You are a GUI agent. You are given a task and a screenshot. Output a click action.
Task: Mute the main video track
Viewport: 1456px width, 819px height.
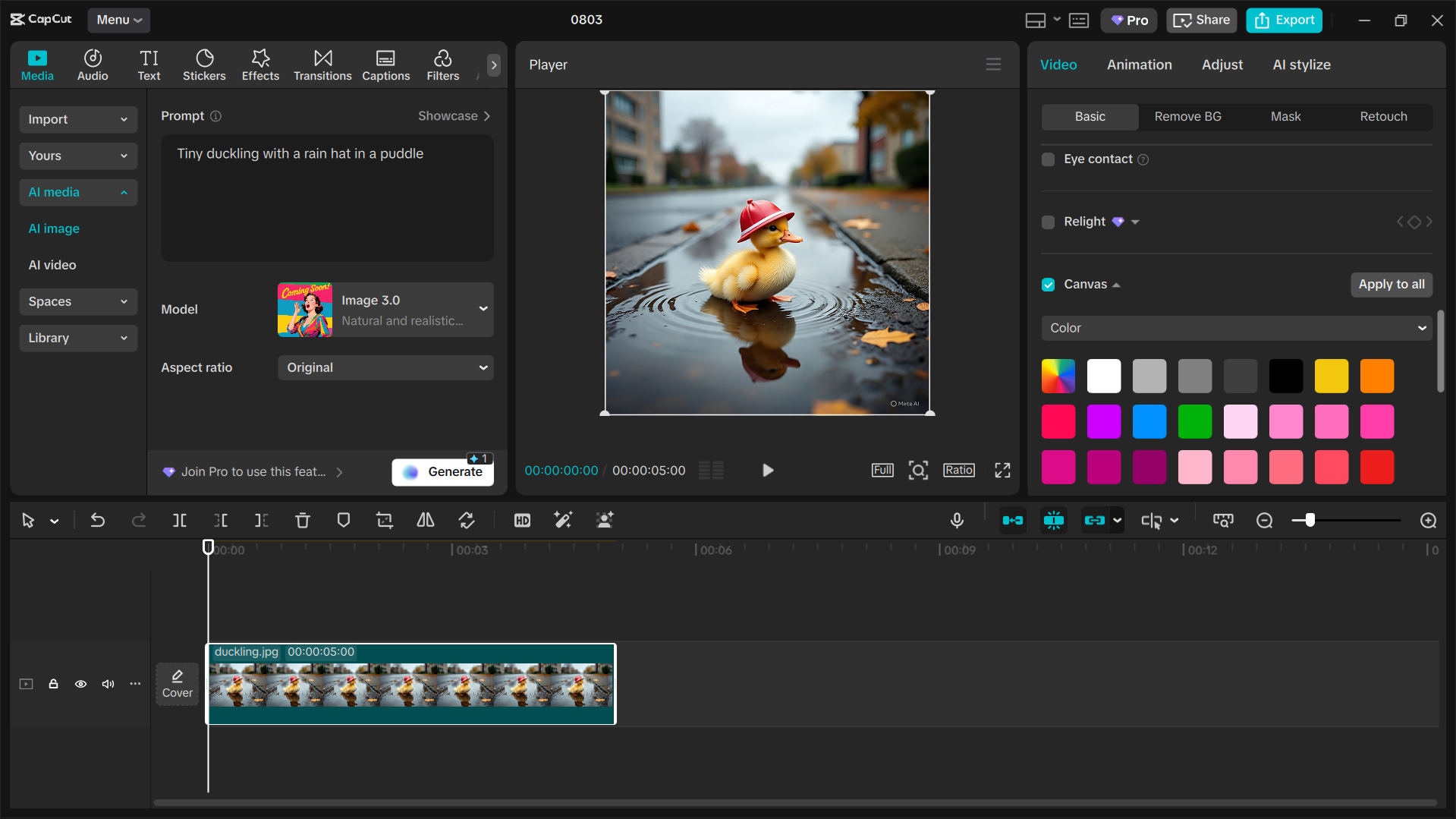(108, 684)
